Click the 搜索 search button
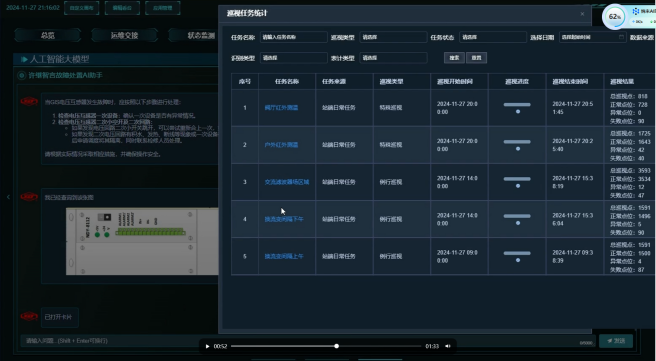The height and width of the screenshot is (361, 656). (x=454, y=58)
